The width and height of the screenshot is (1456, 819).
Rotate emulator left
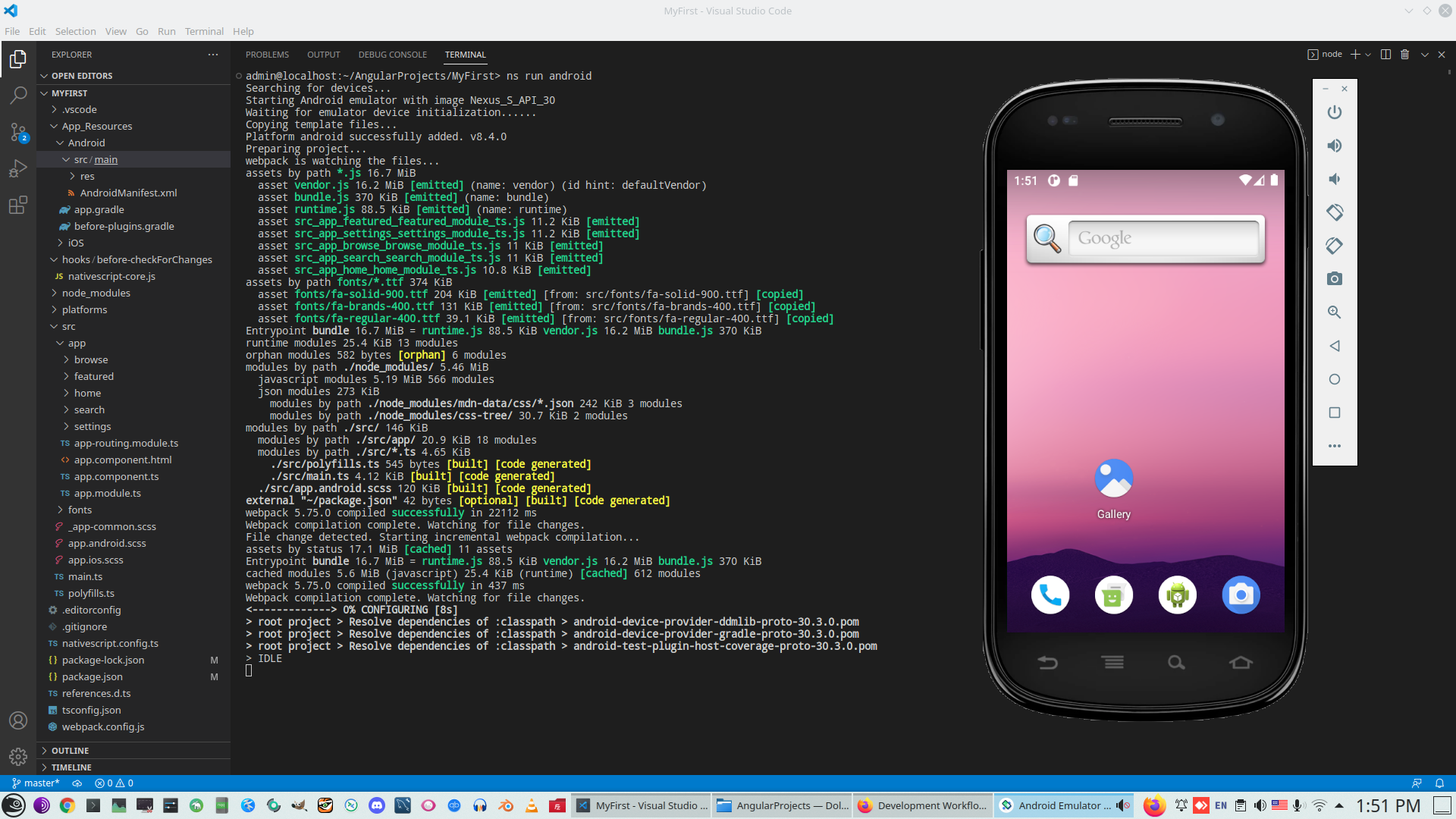pos(1335,212)
